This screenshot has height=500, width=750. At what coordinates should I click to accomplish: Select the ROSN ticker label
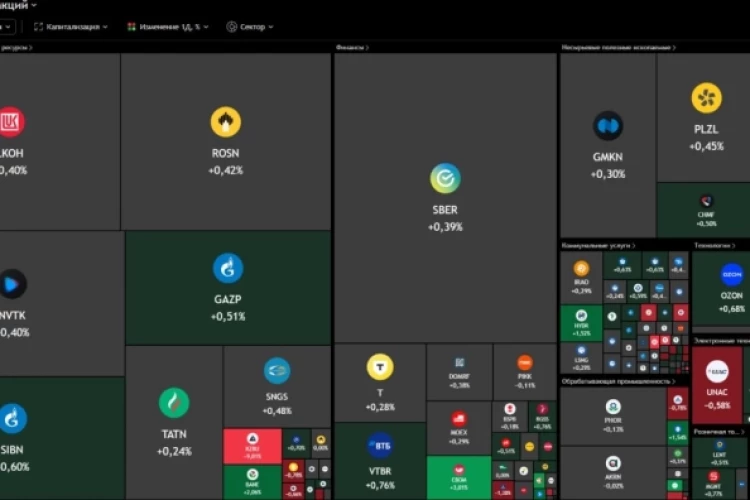[x=226, y=153]
